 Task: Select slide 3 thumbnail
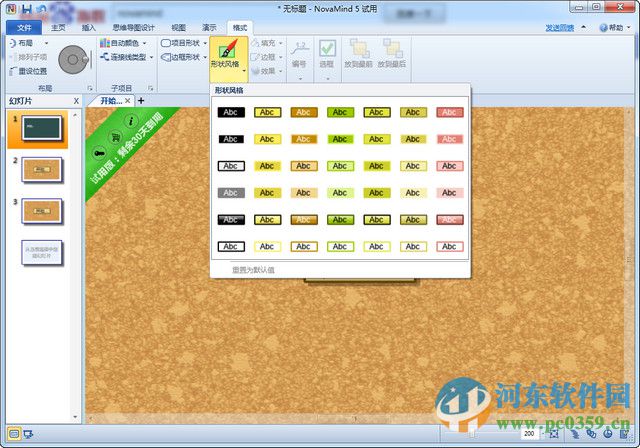point(42,211)
